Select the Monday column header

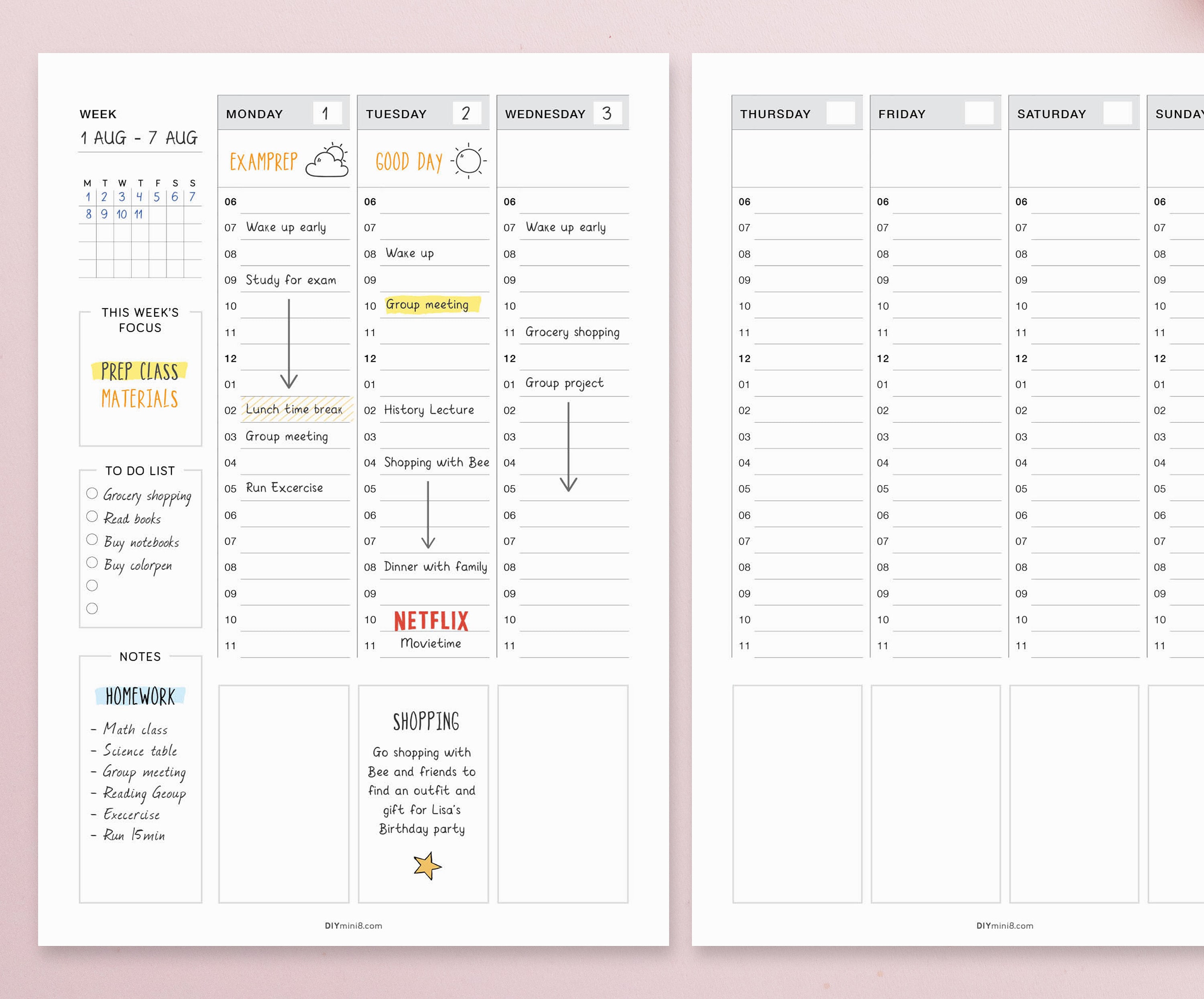(x=255, y=113)
